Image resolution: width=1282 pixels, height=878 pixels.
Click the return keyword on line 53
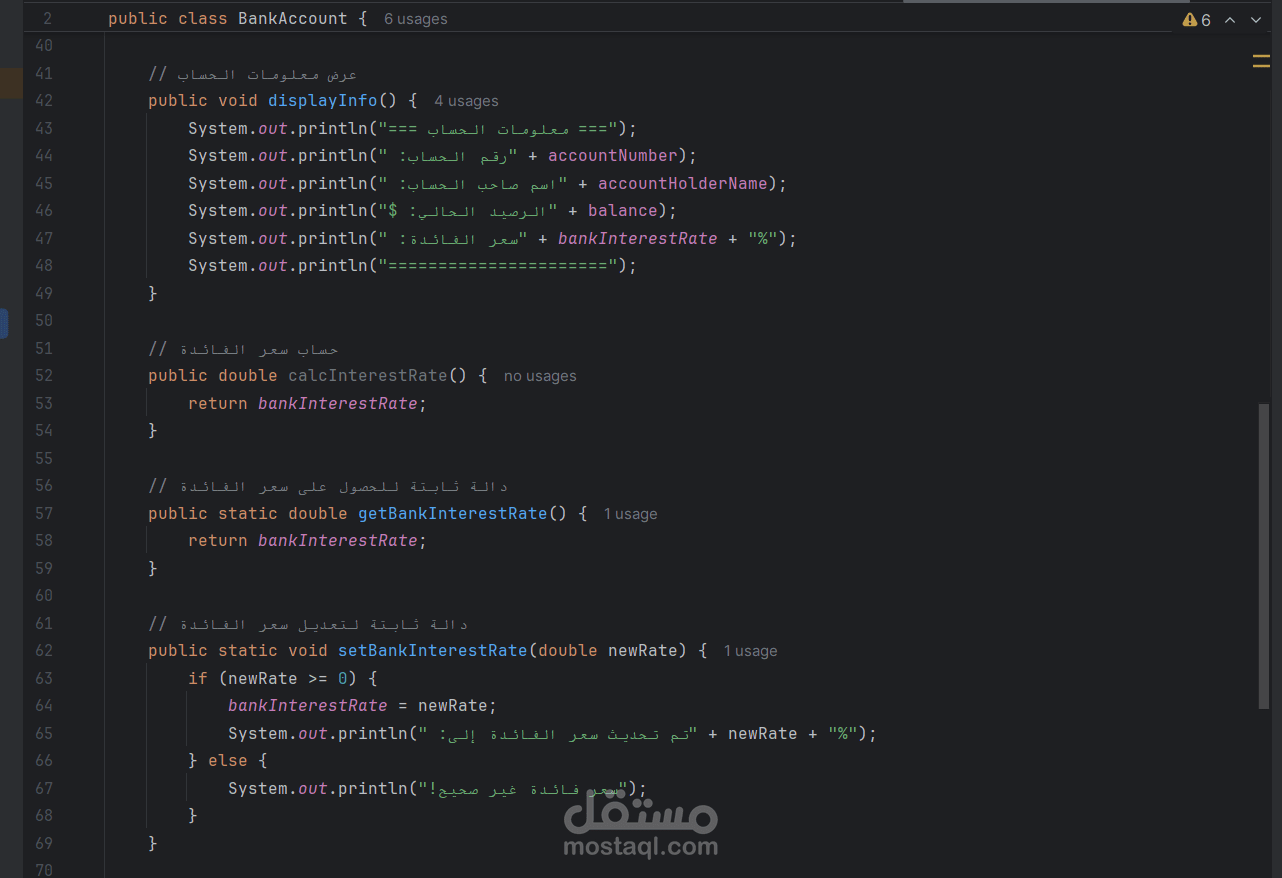point(218,404)
